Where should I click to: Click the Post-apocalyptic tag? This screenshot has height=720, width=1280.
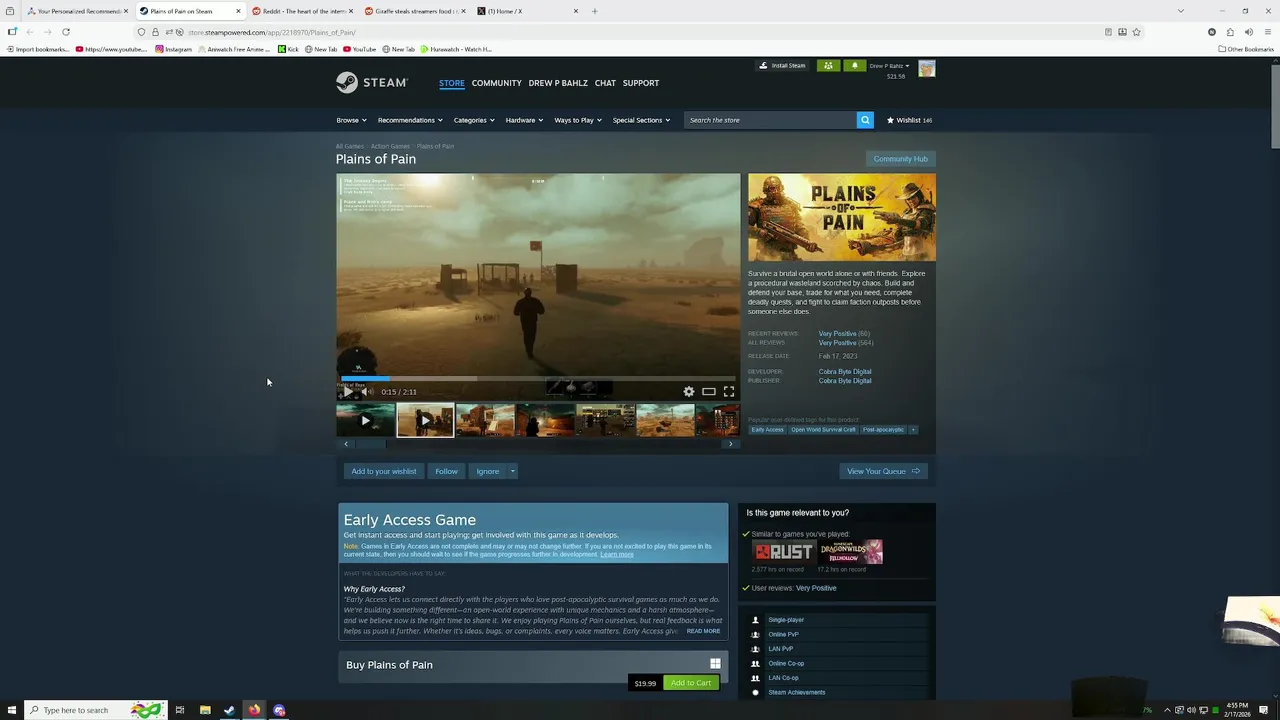883,430
